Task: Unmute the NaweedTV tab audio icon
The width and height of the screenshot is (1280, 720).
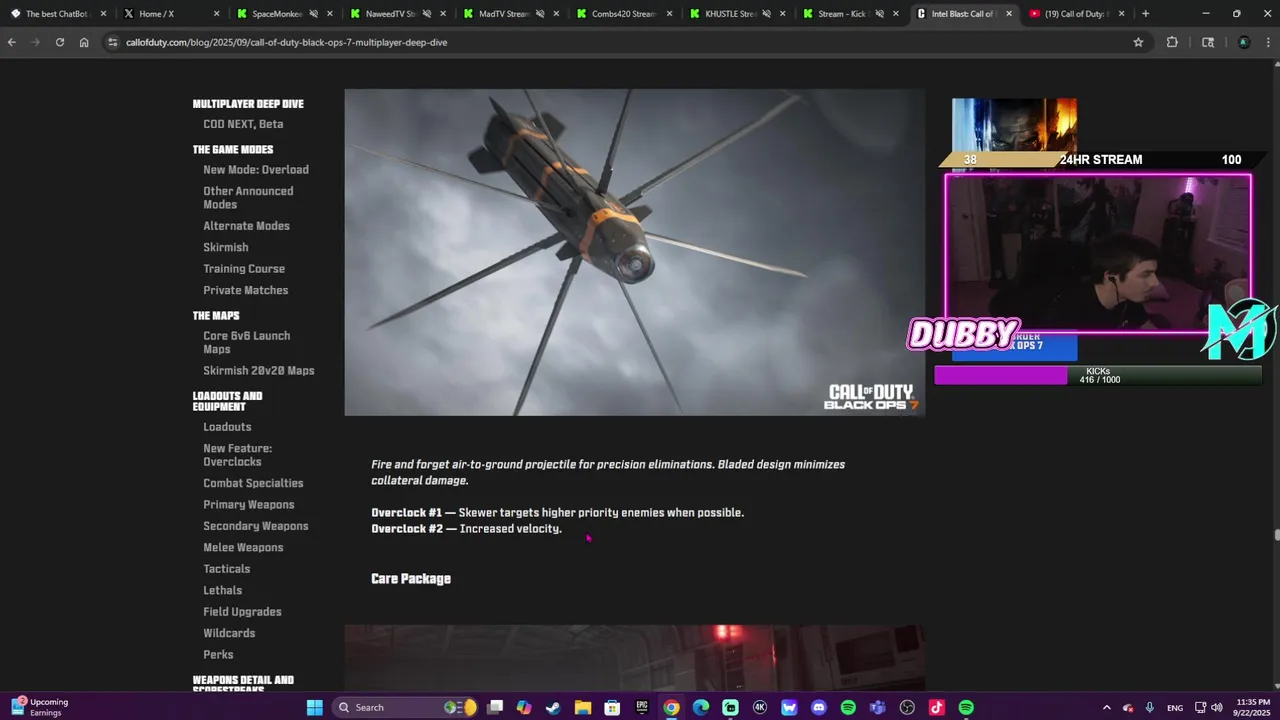Action: [x=426, y=14]
